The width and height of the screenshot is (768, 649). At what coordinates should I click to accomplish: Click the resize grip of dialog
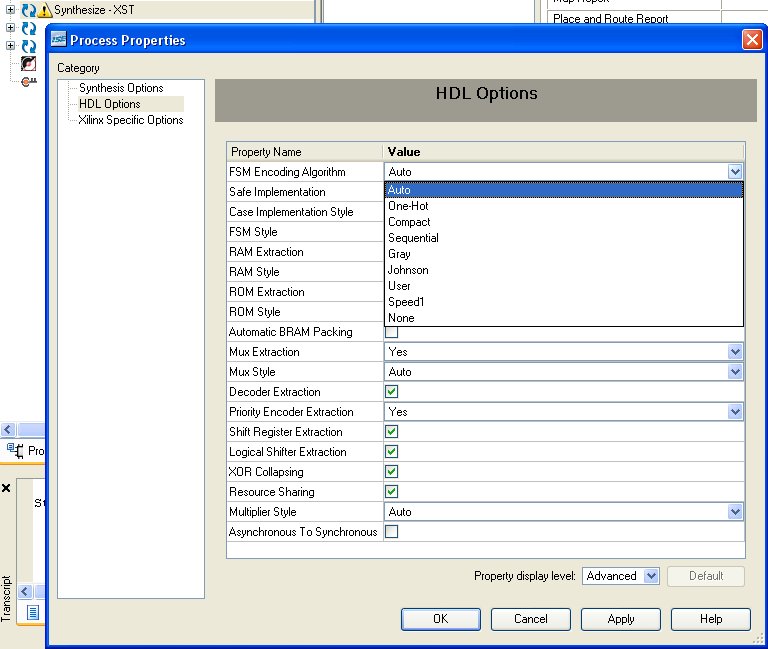tap(758, 639)
